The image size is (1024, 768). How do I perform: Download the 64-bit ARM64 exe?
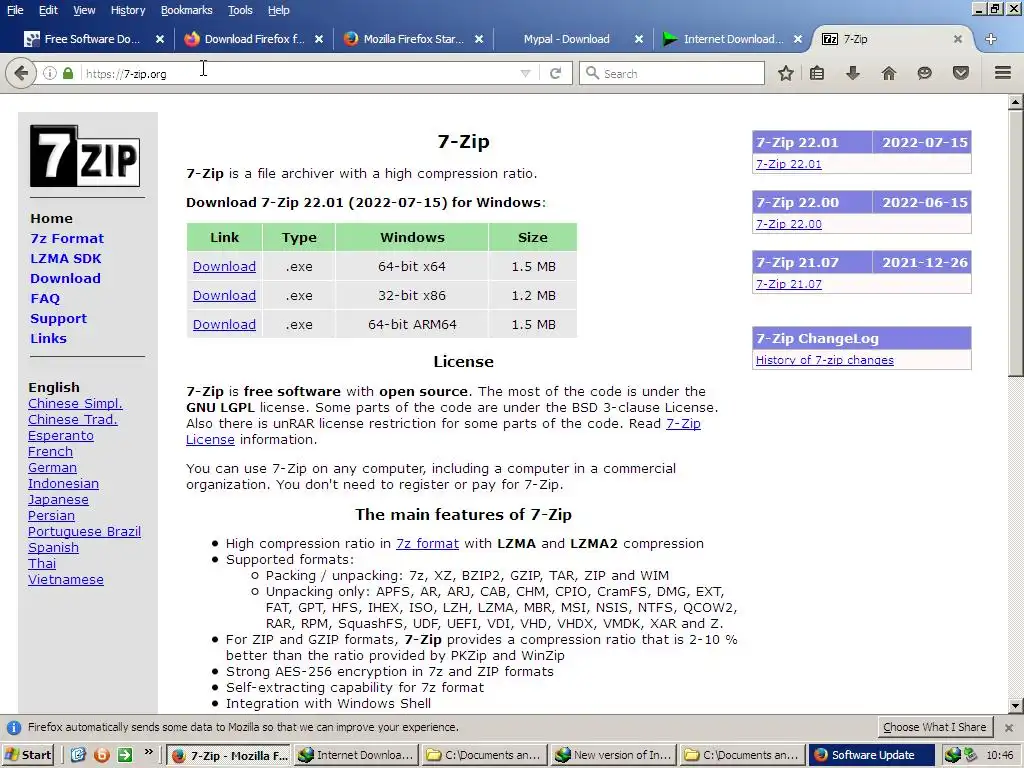tap(224, 325)
